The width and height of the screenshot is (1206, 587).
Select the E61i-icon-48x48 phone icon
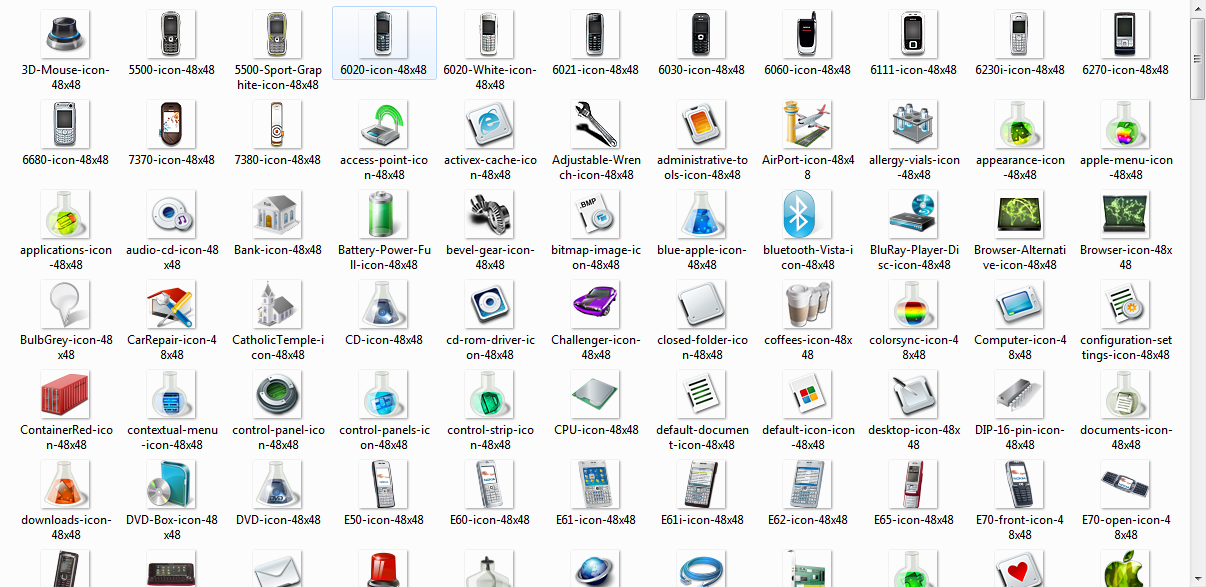(x=702, y=484)
